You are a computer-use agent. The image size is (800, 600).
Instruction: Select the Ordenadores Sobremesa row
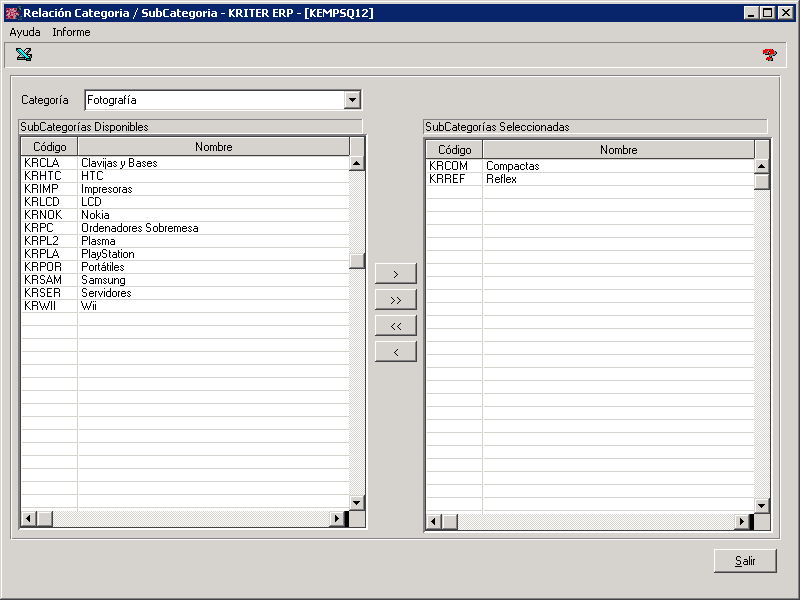pyautogui.click(x=185, y=228)
